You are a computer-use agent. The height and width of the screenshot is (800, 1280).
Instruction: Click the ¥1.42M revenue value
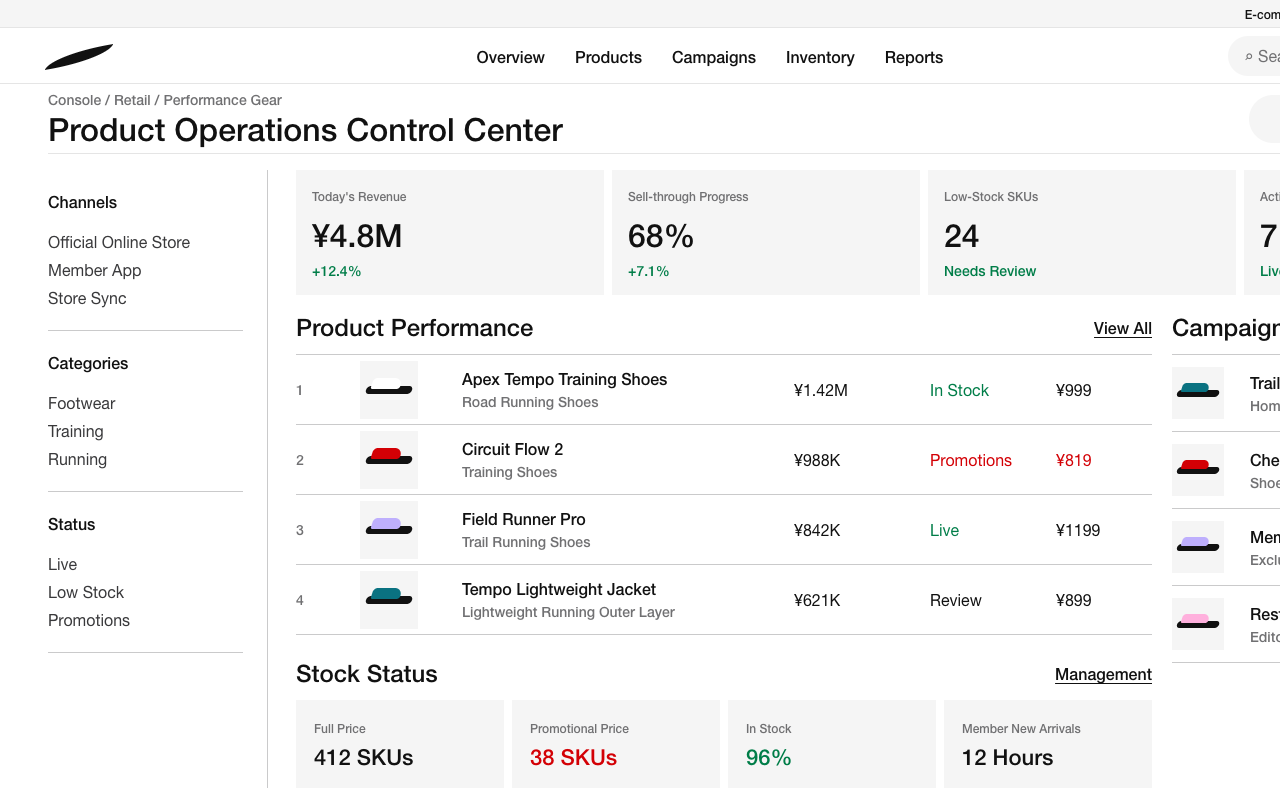[821, 390]
